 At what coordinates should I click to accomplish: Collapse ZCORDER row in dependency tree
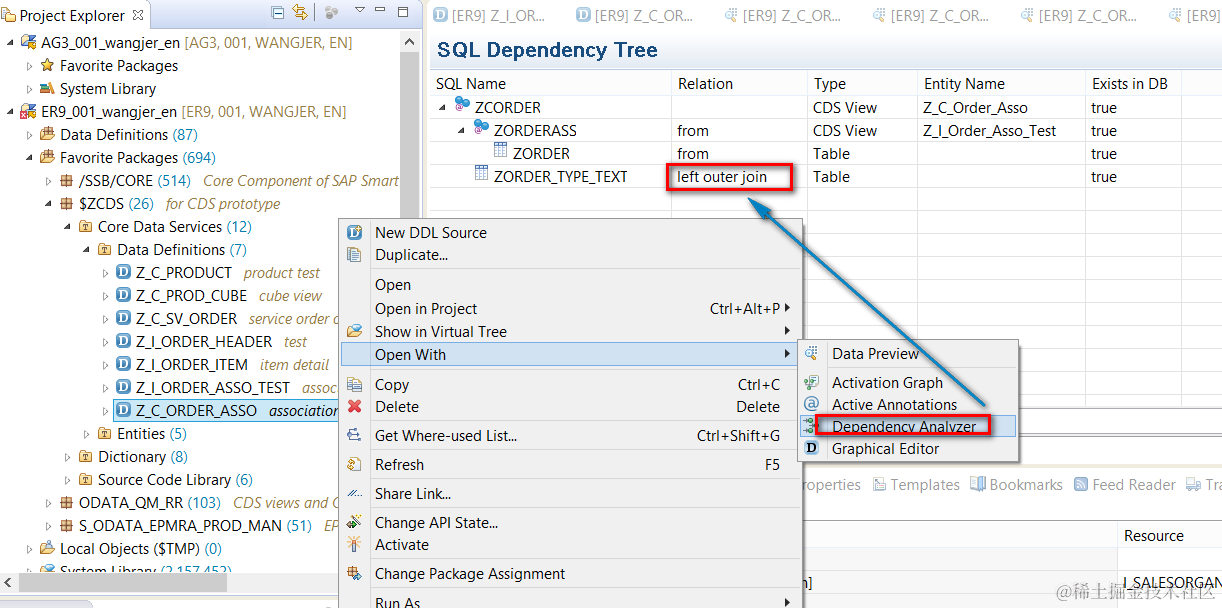pyautogui.click(x=442, y=107)
